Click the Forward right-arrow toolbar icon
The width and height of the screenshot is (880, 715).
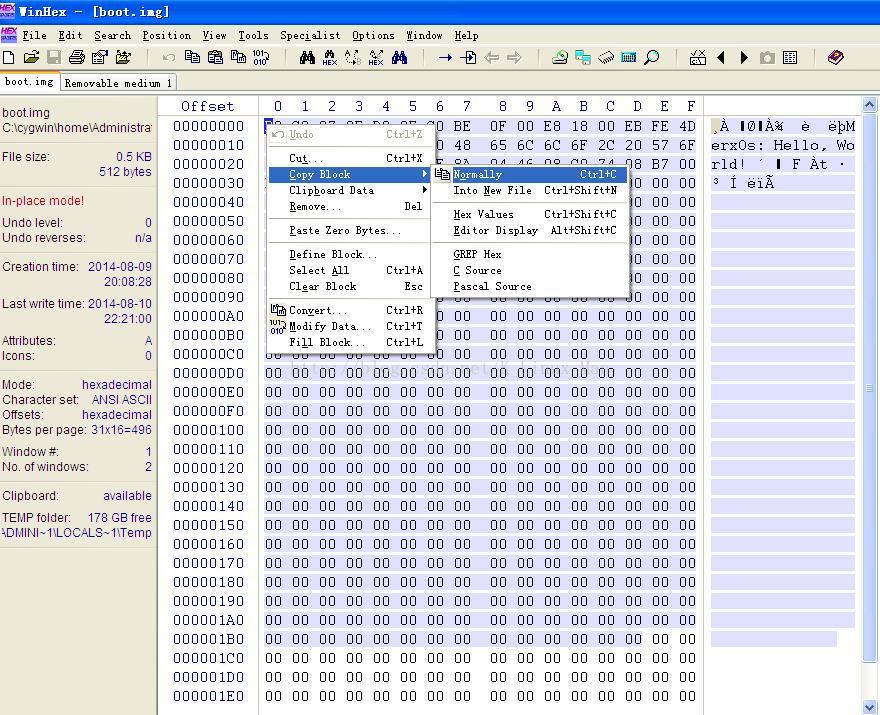[514, 57]
